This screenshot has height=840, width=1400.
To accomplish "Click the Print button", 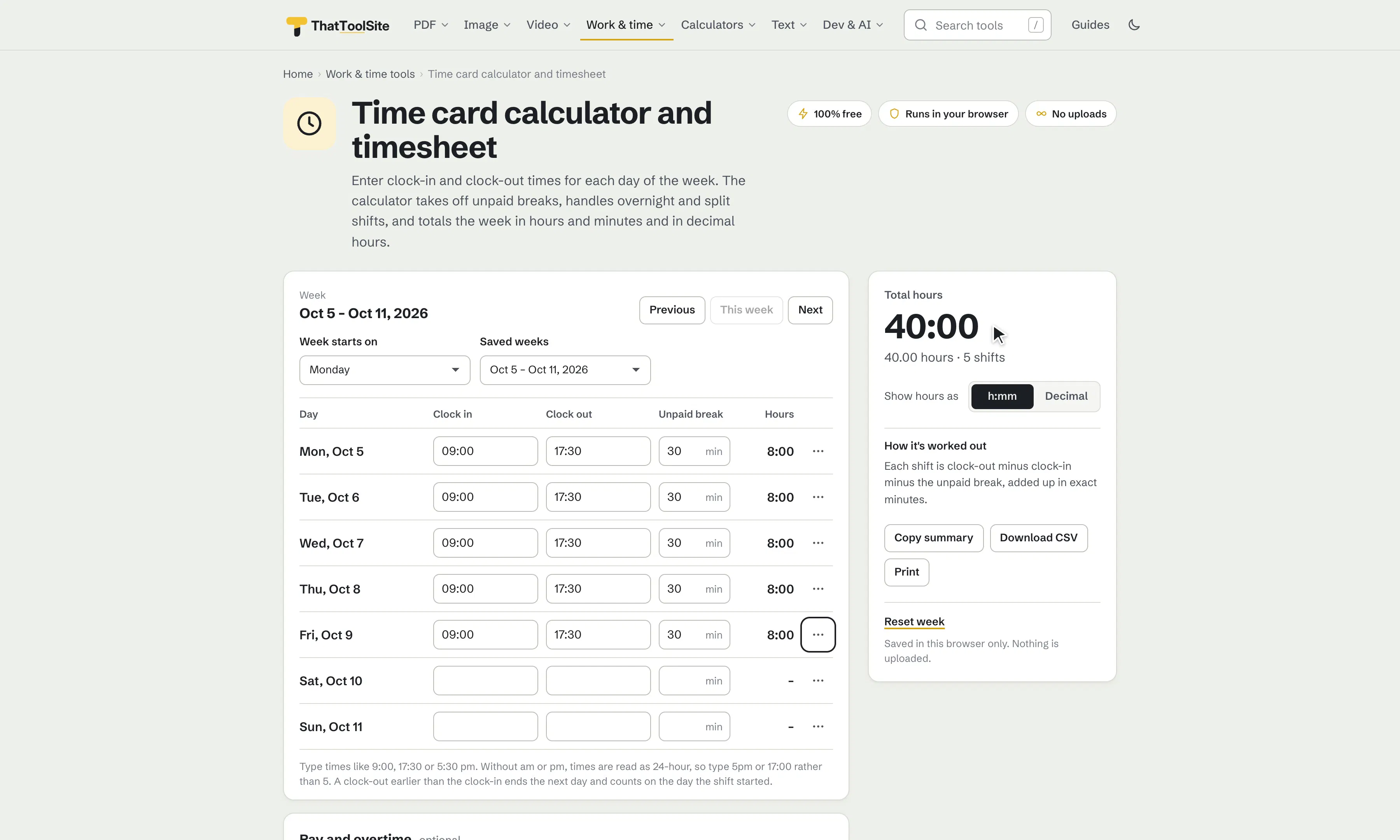I will [x=906, y=572].
